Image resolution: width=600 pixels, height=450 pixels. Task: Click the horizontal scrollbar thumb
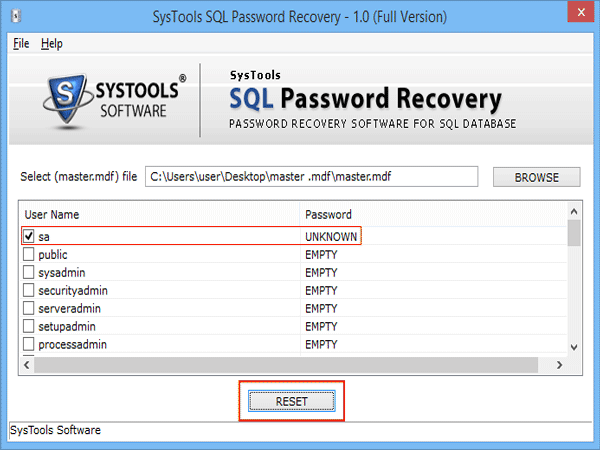pyautogui.click(x=286, y=365)
